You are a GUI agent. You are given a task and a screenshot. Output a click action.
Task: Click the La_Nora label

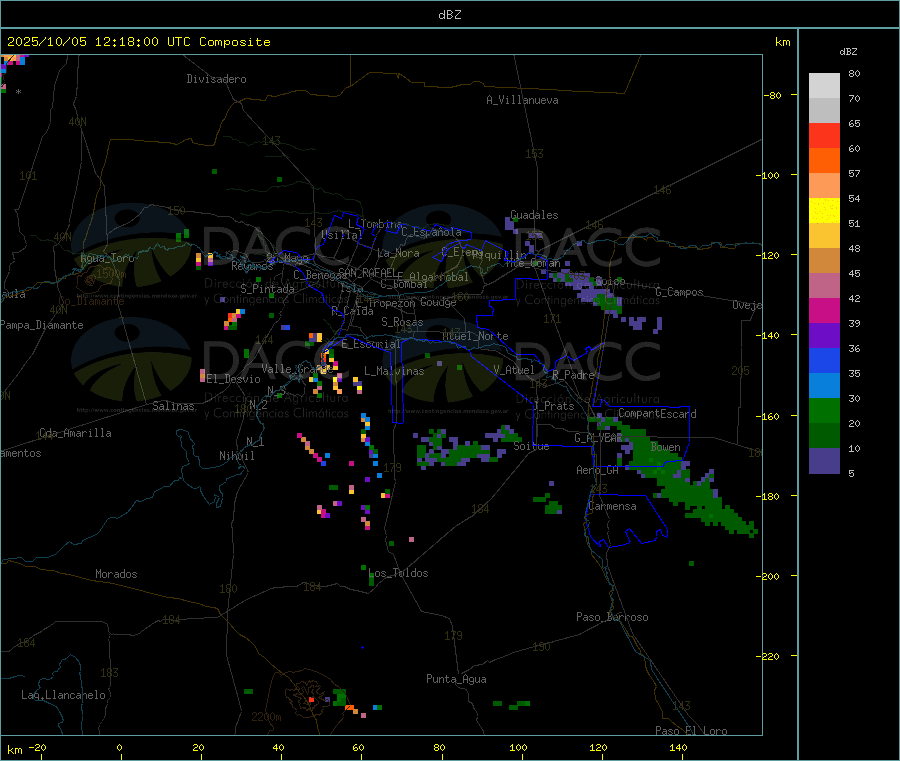point(398,253)
